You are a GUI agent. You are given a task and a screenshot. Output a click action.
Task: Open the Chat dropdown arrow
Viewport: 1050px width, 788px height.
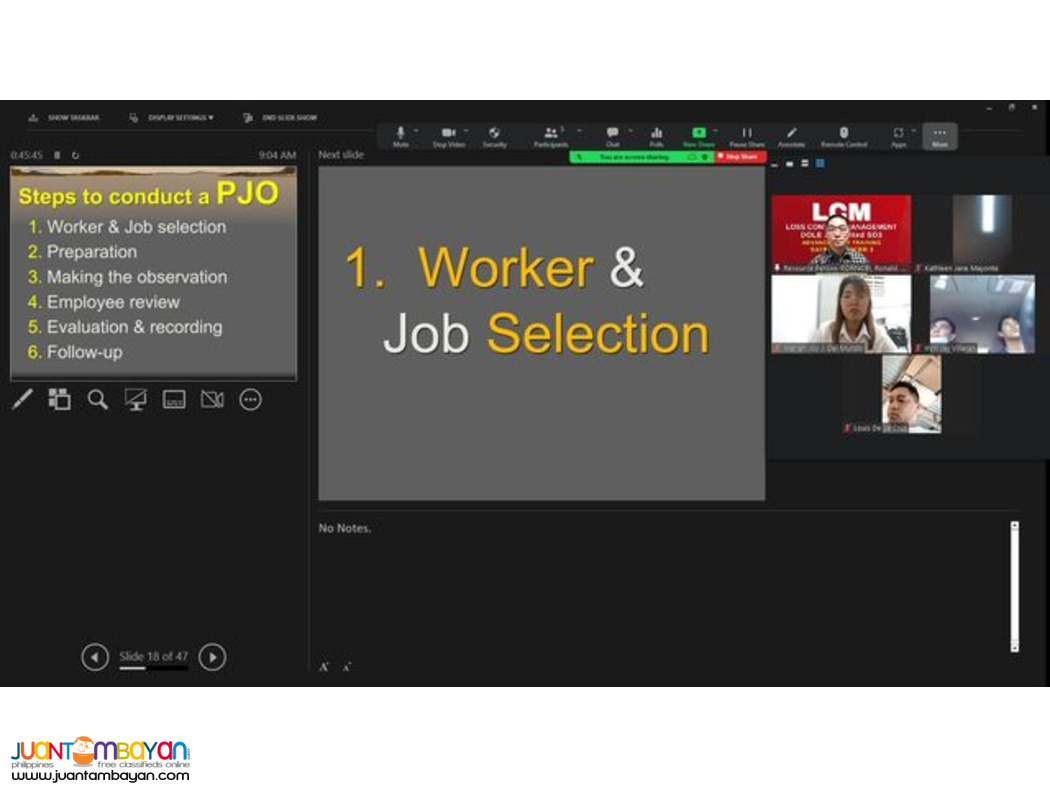[630, 129]
